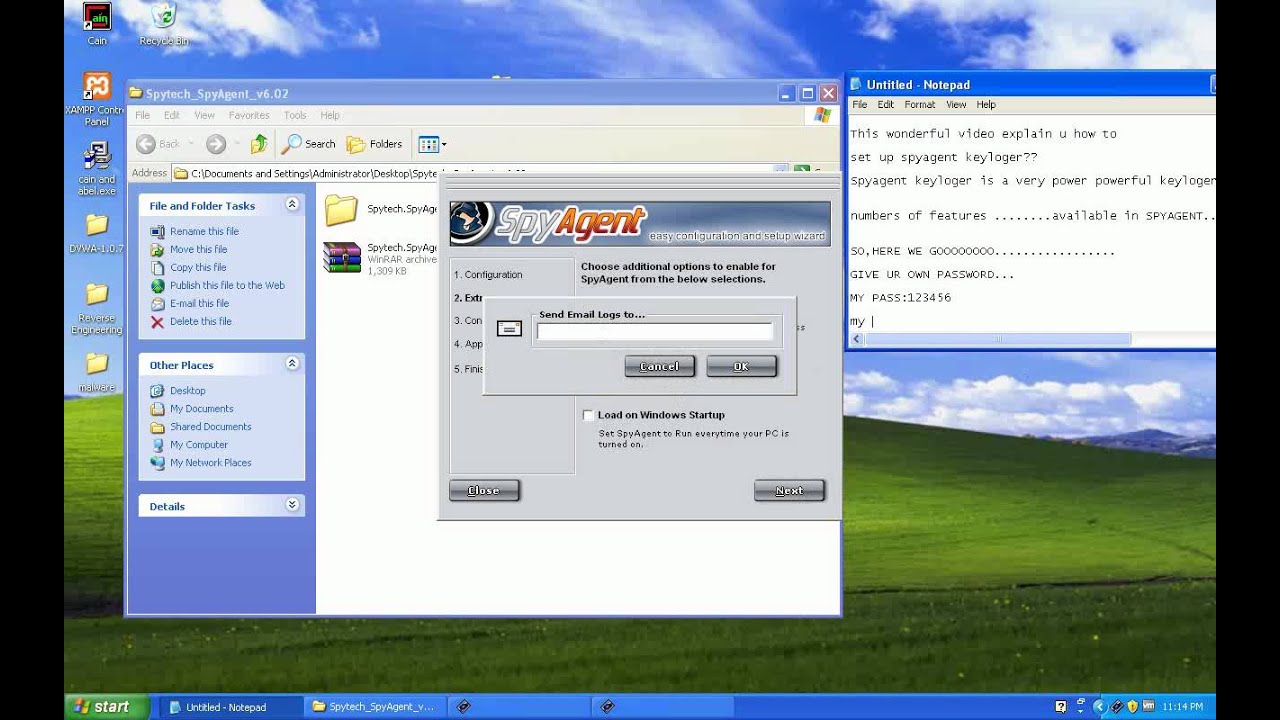
Task: Click the Send Email Logs to input field
Action: [x=655, y=332]
